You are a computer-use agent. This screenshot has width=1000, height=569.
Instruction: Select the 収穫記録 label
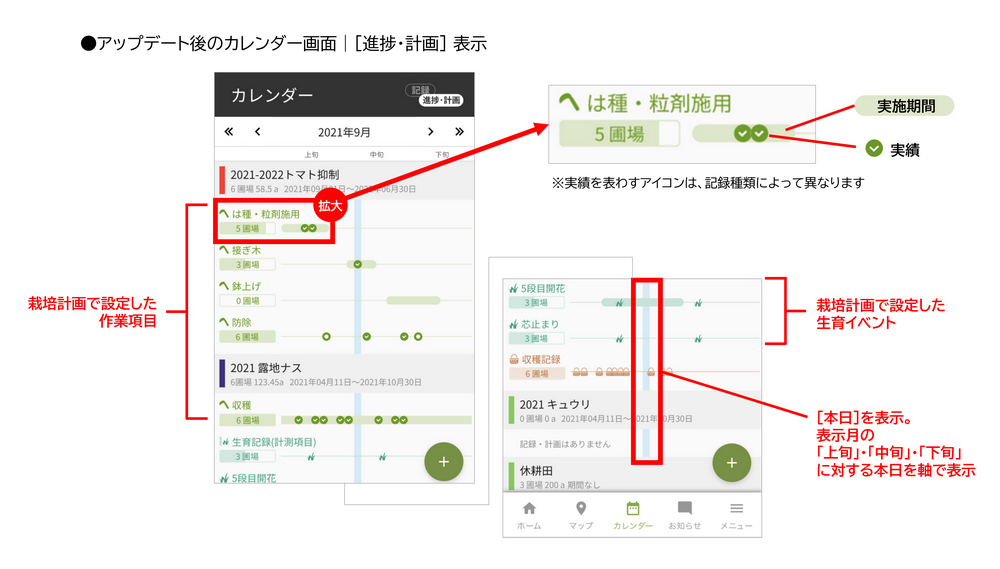541,360
